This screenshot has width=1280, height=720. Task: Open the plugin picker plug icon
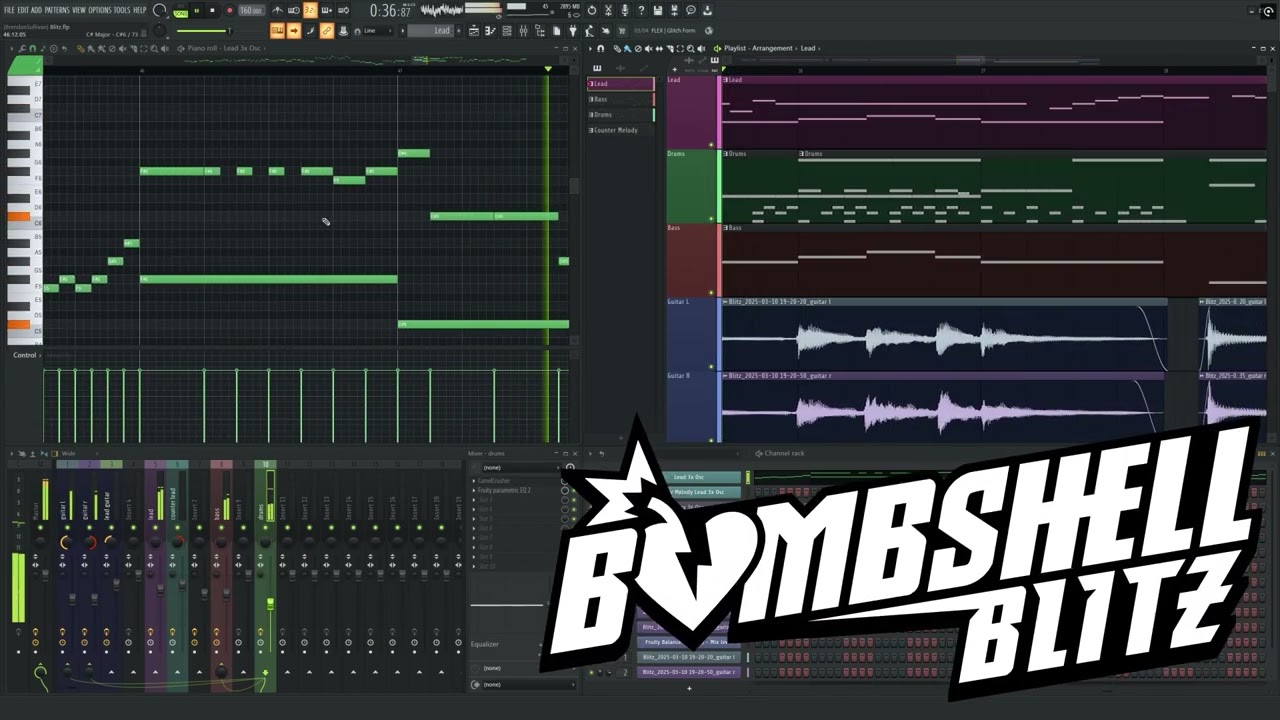pyautogui.click(x=572, y=31)
